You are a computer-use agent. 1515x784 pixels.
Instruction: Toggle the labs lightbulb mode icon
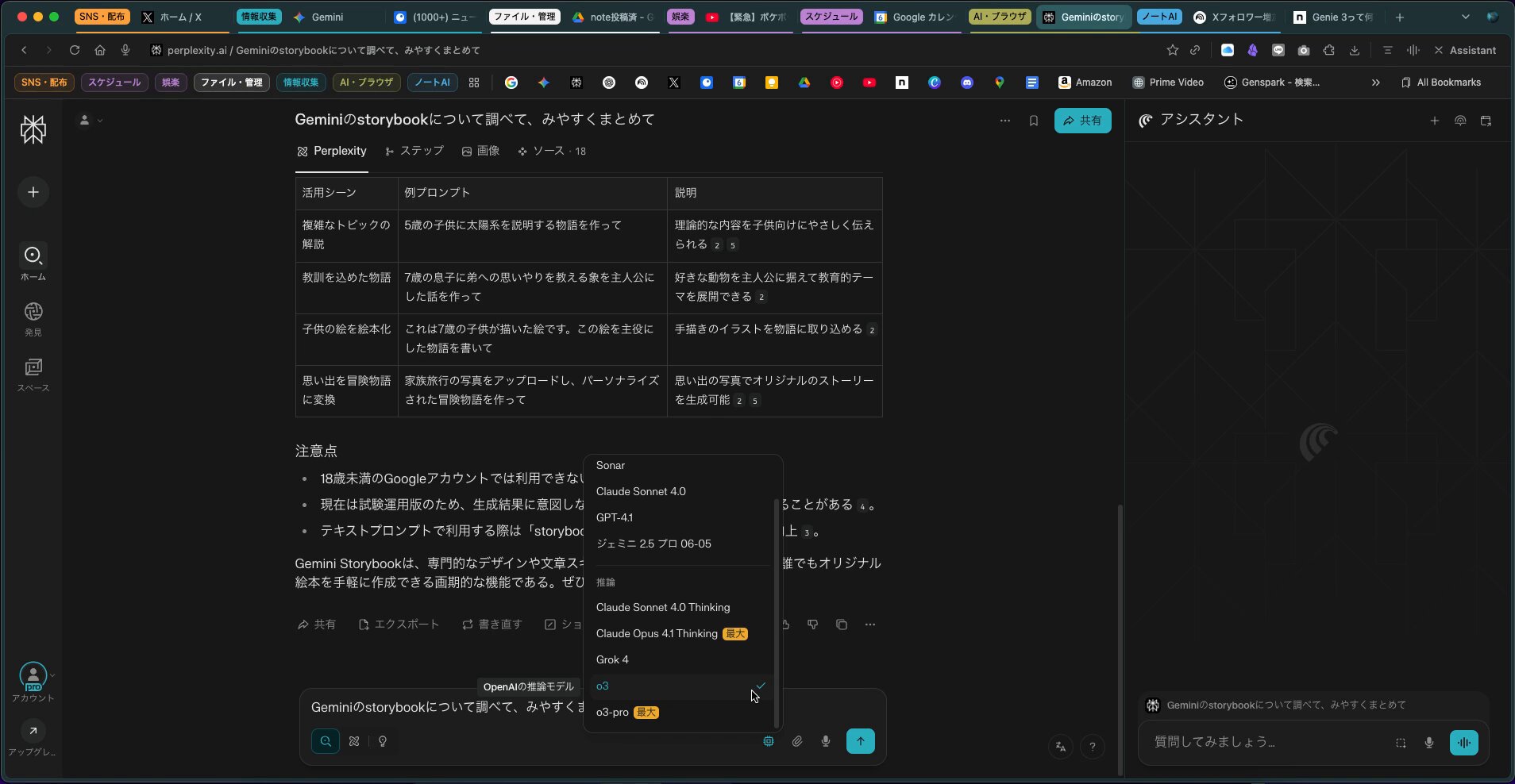(383, 741)
